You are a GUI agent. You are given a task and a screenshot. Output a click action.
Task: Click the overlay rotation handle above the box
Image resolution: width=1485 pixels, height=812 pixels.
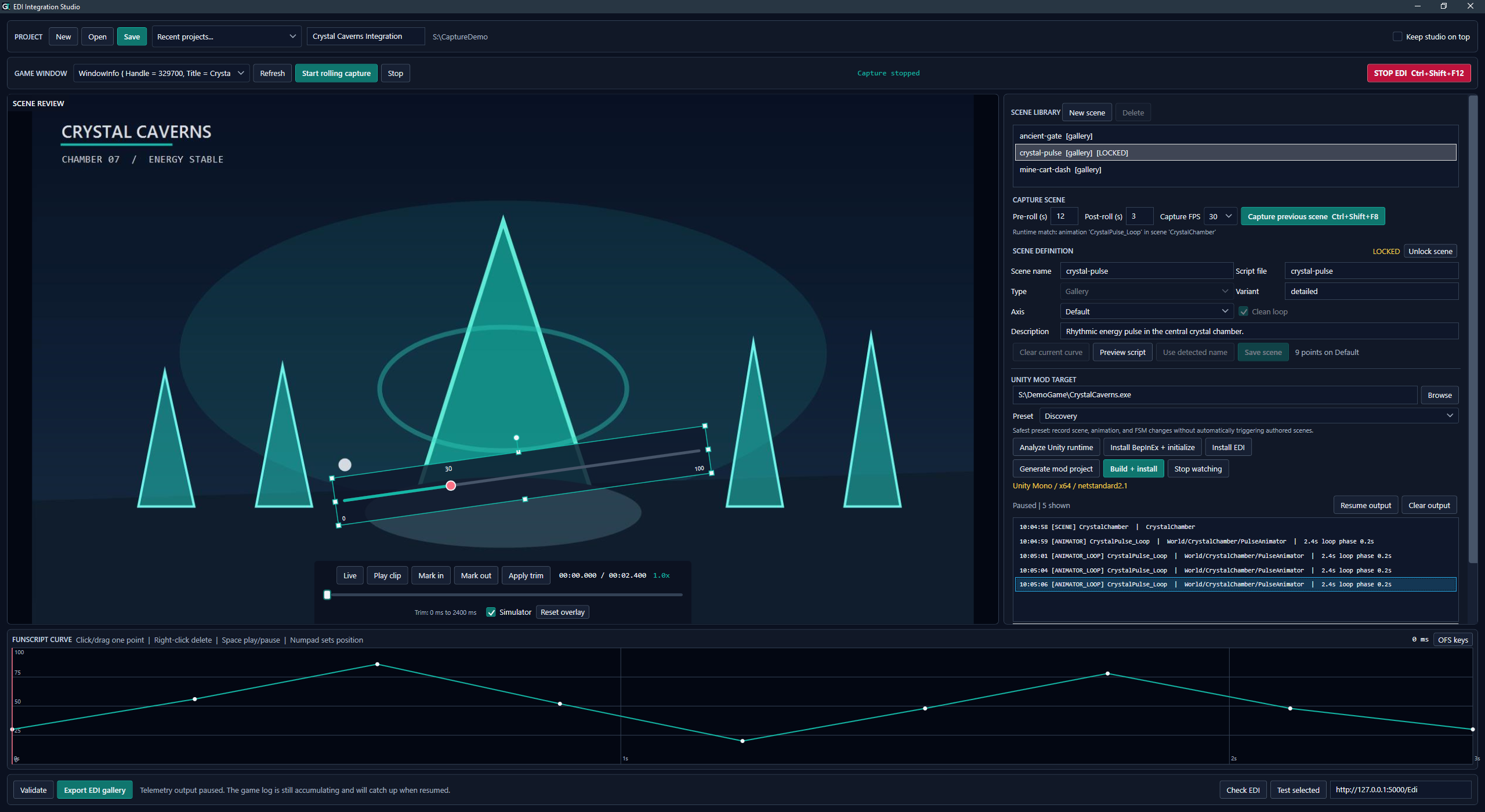[x=516, y=438]
